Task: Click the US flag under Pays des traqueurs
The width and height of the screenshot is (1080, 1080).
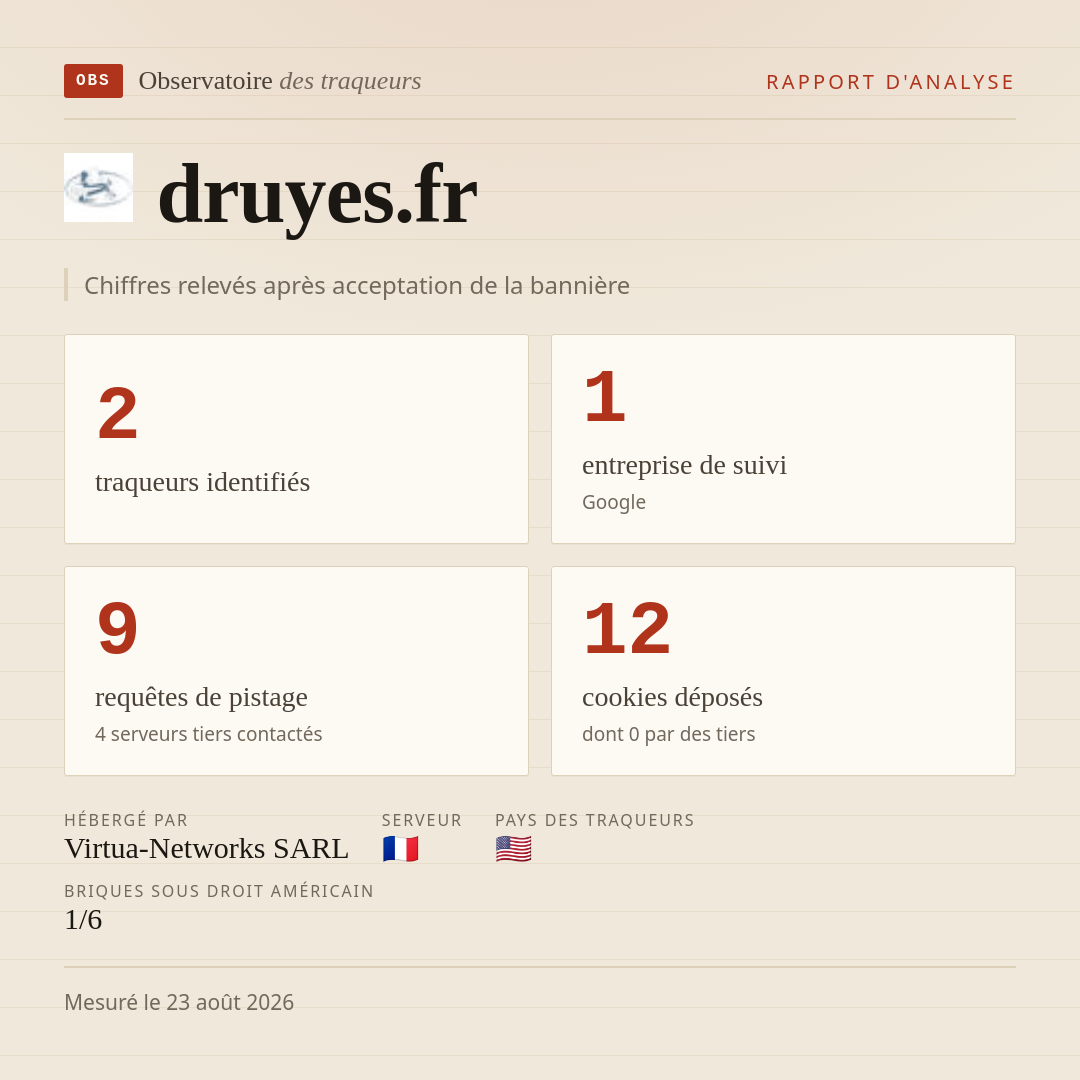Action: [x=513, y=849]
